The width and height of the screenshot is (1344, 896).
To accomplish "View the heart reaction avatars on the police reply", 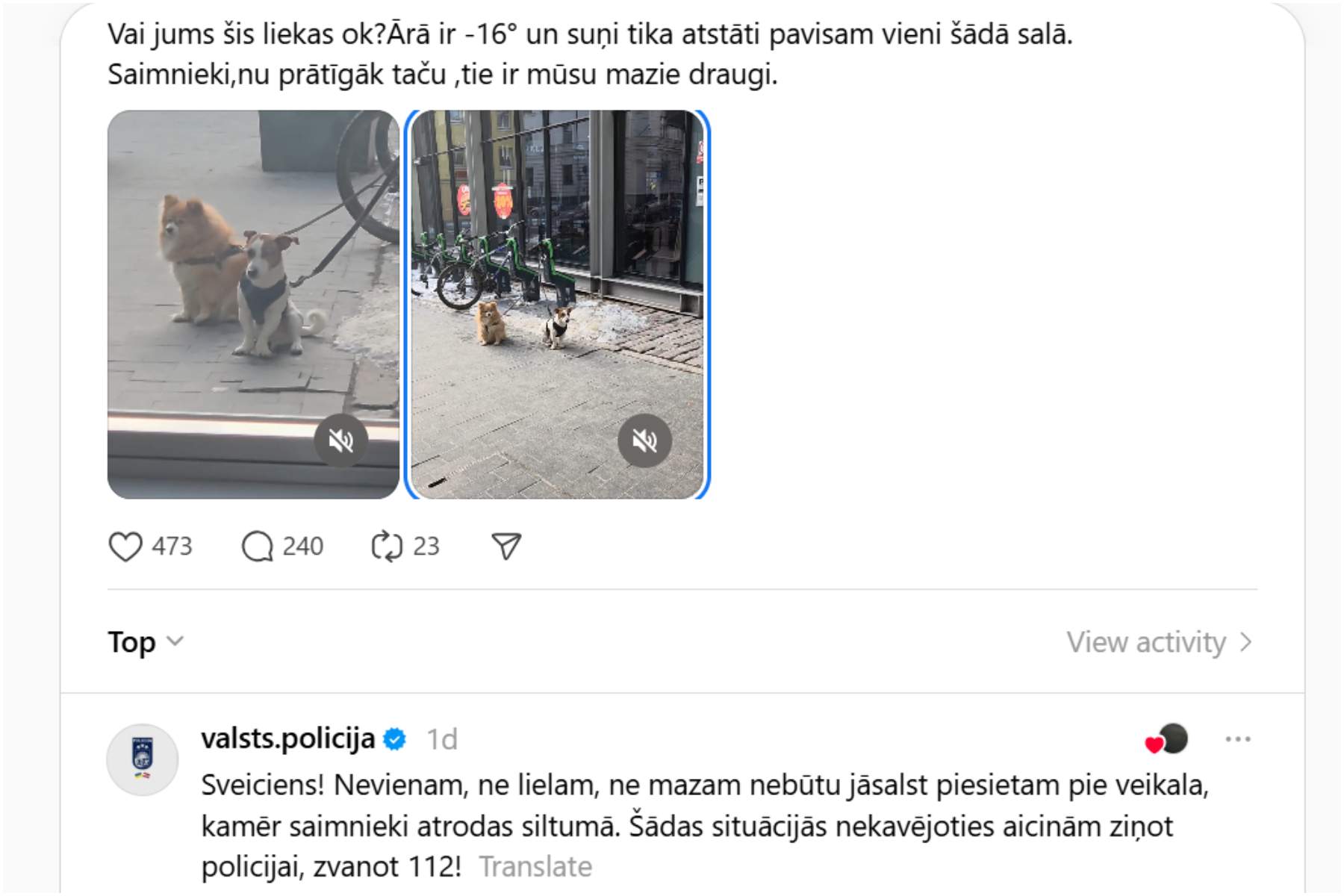I will coord(1166,739).
